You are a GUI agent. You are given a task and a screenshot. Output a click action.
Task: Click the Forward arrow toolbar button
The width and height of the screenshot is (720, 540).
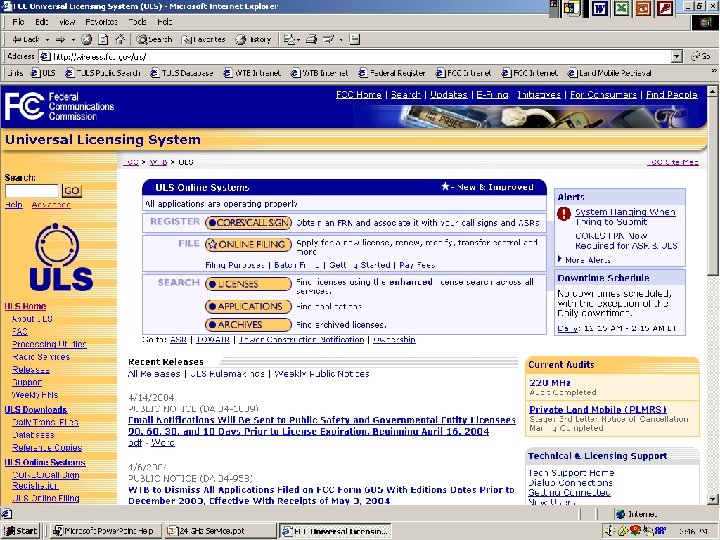(60, 39)
